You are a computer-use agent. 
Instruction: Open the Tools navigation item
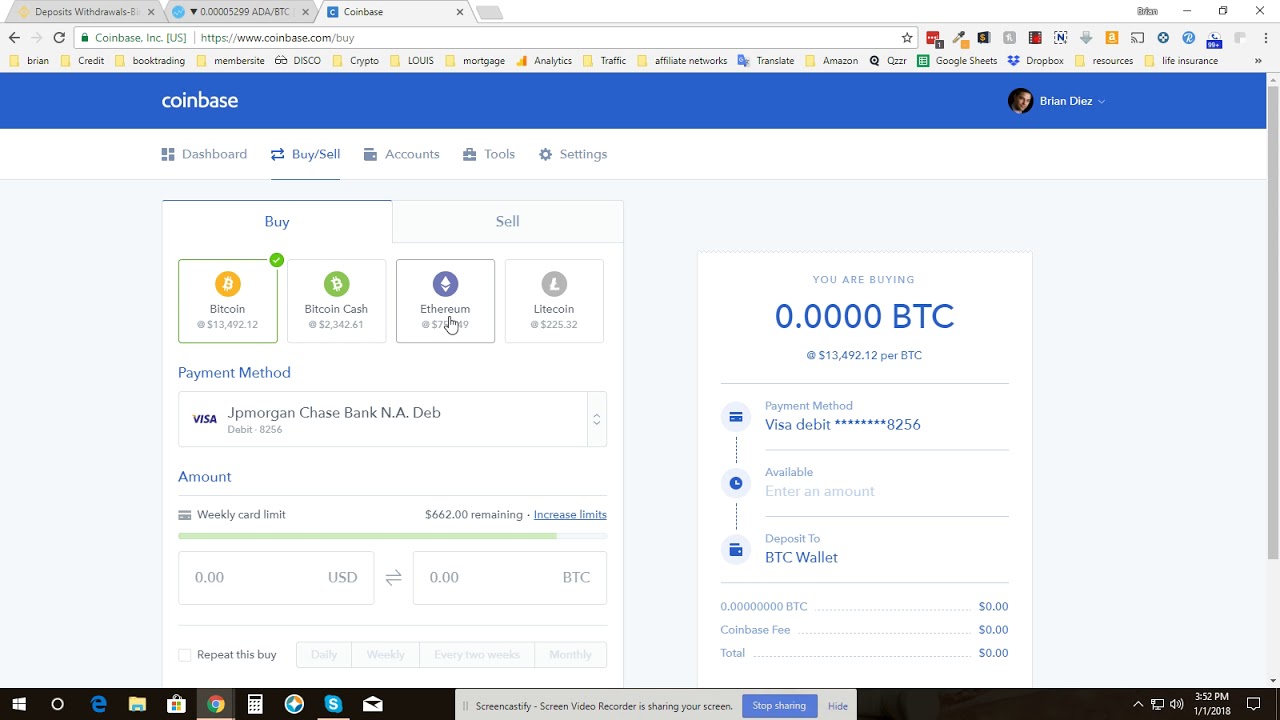point(489,154)
